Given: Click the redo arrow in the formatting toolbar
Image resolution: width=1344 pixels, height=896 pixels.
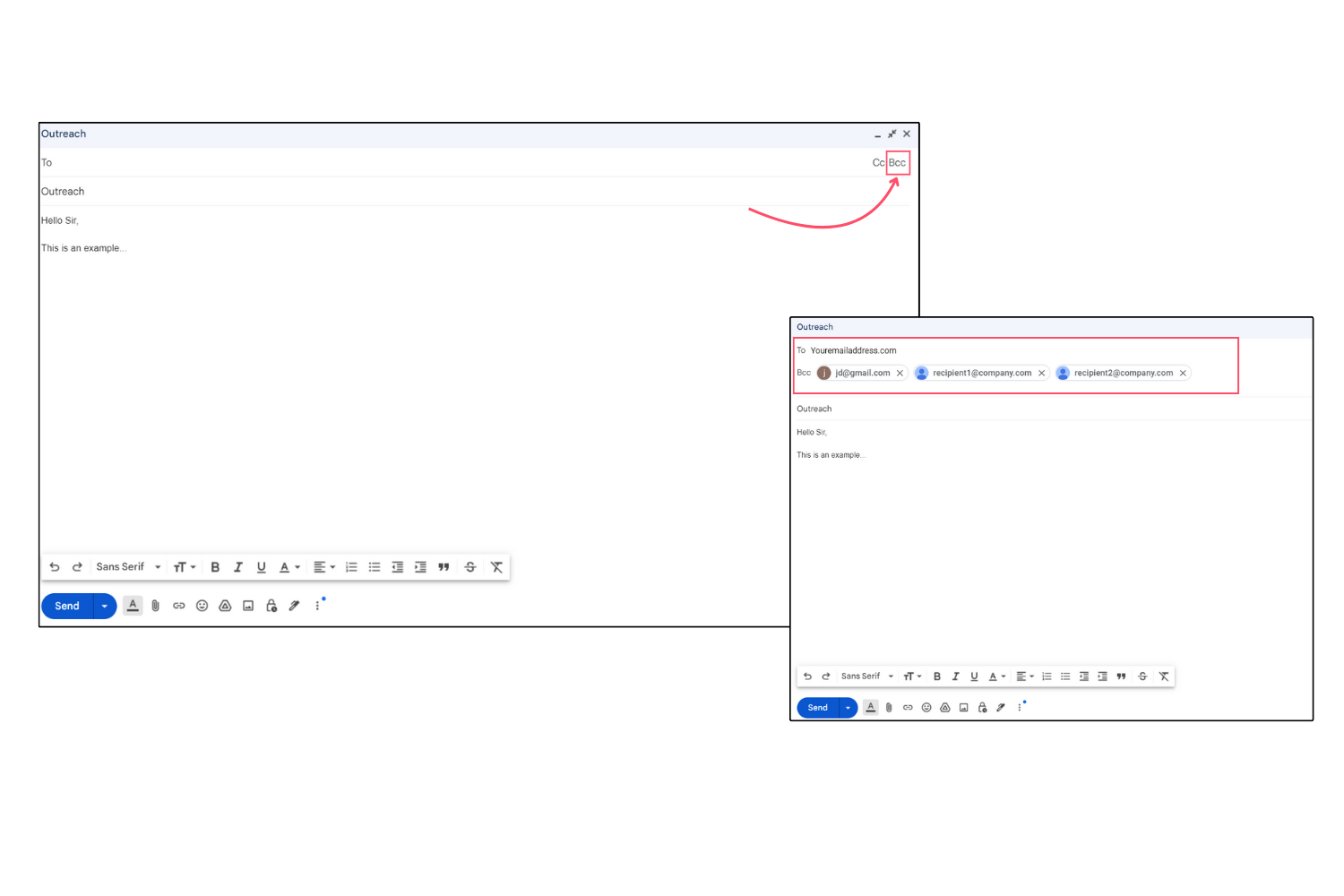Looking at the screenshot, I should 77,566.
